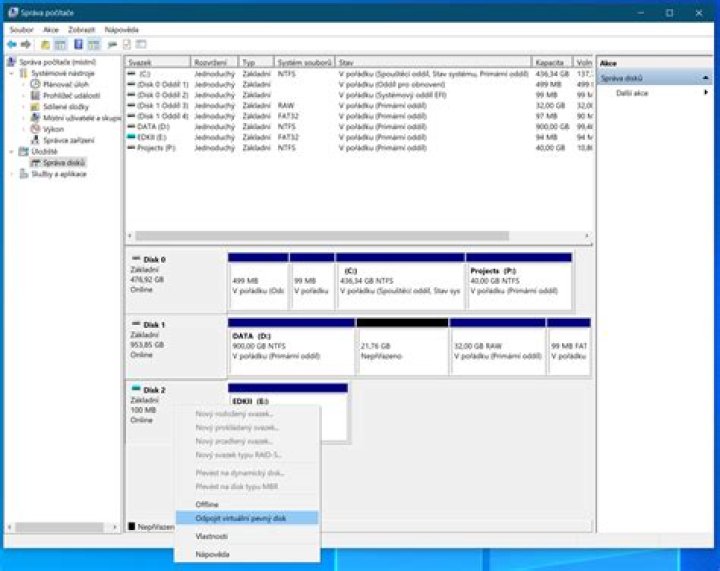Click the last toolbar view-settings icon
The image size is (720, 571).
pyautogui.click(x=141, y=45)
